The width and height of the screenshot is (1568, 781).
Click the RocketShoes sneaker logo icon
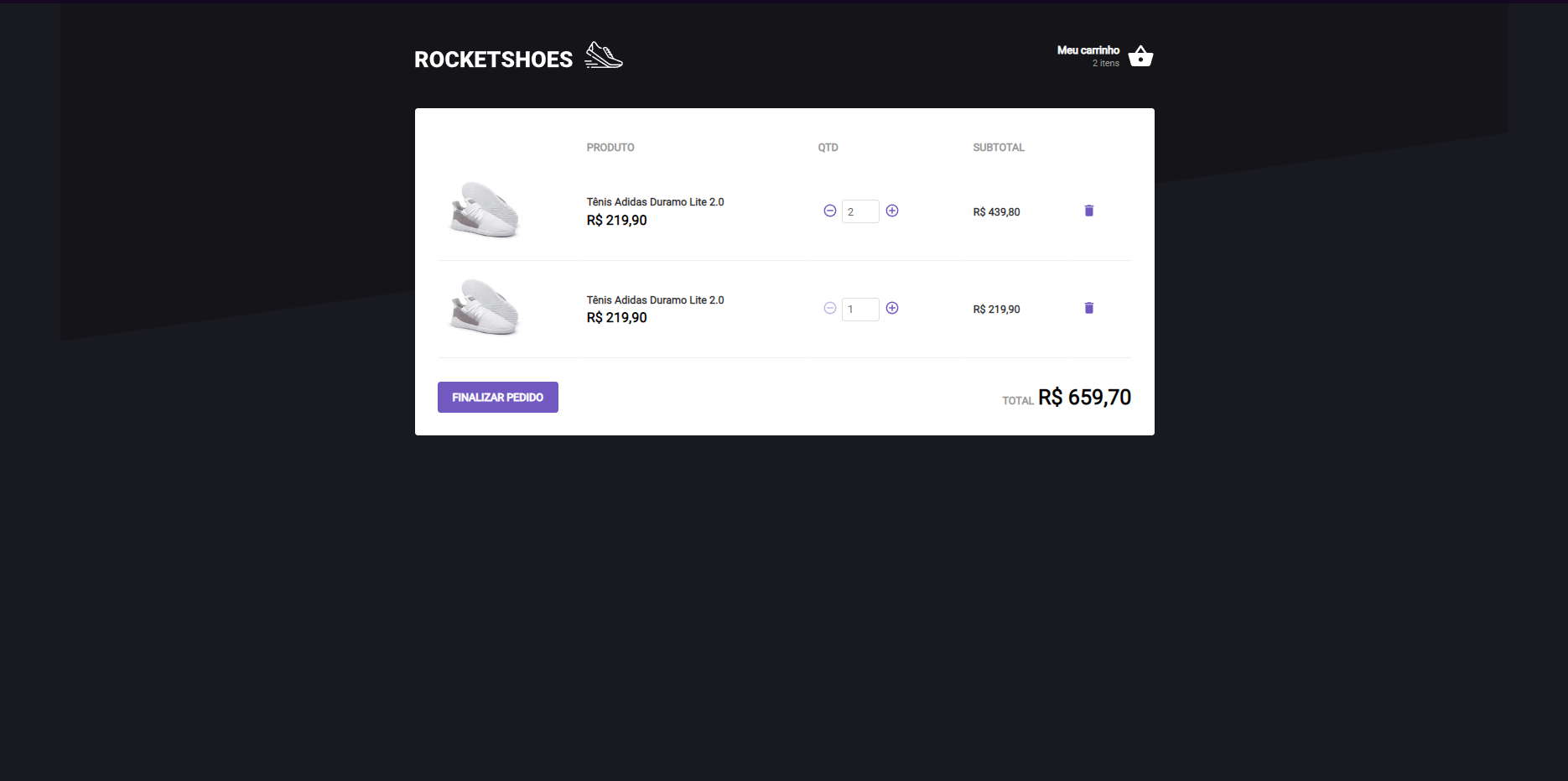pos(603,55)
